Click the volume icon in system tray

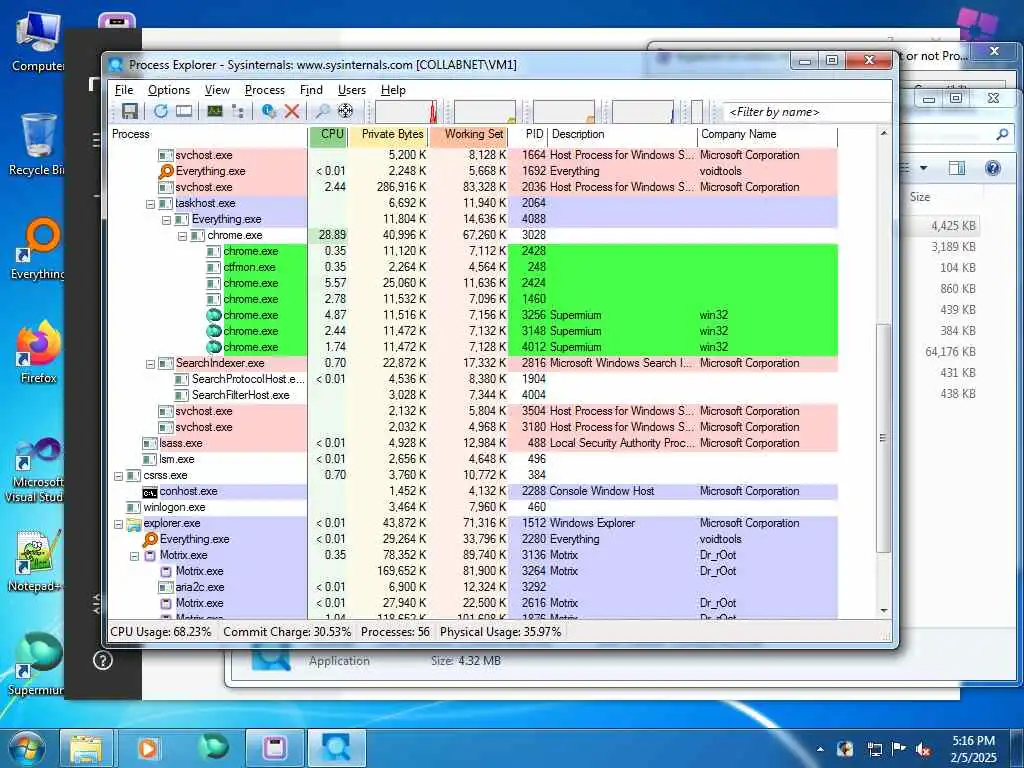click(x=923, y=750)
